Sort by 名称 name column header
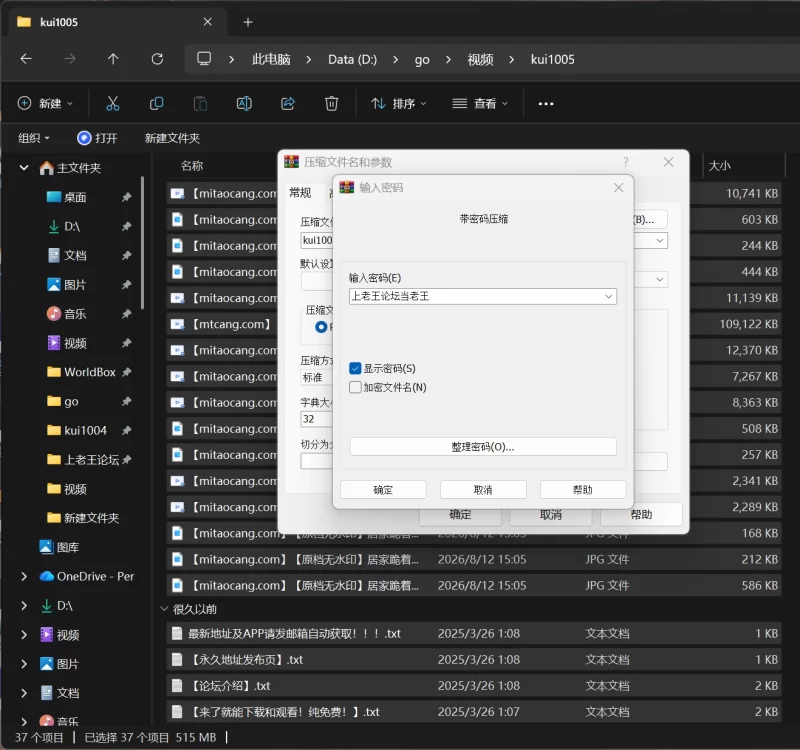The width and height of the screenshot is (800, 750). coord(192,165)
